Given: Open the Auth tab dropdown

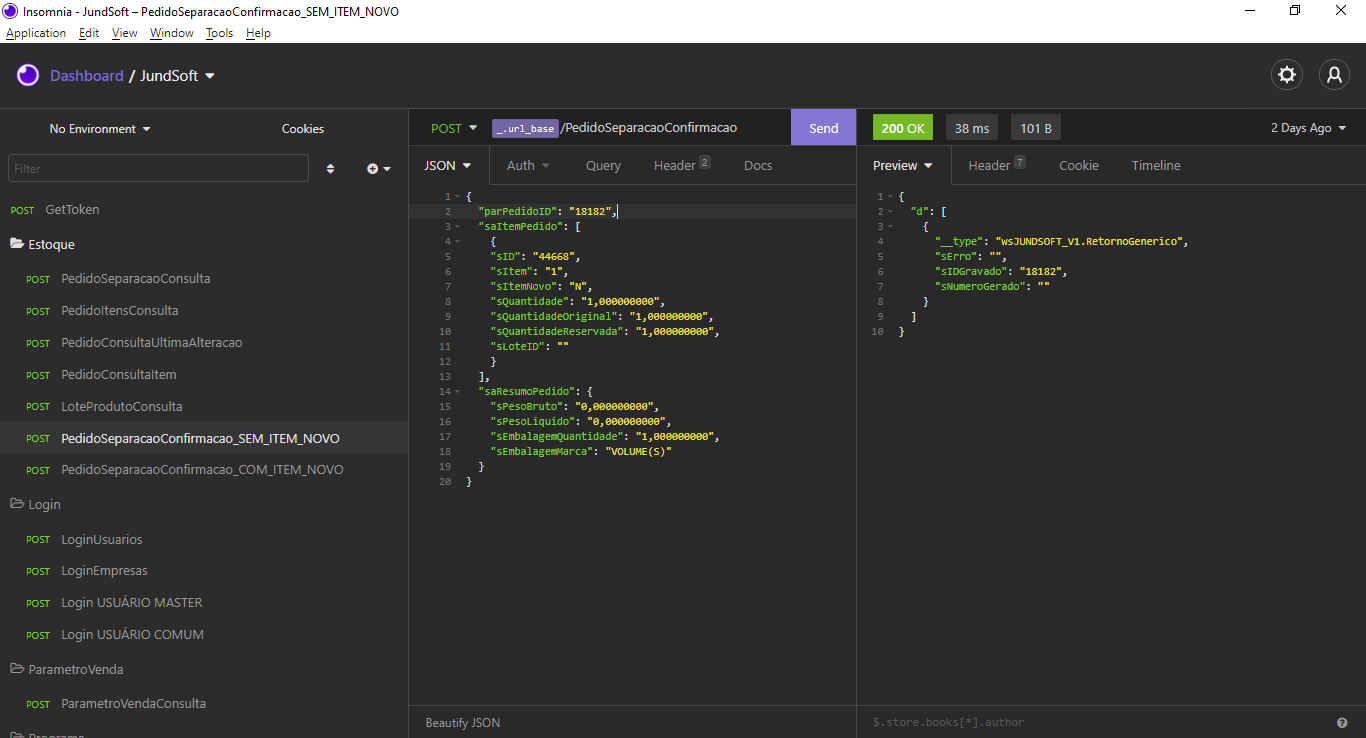Looking at the screenshot, I should coord(528,165).
